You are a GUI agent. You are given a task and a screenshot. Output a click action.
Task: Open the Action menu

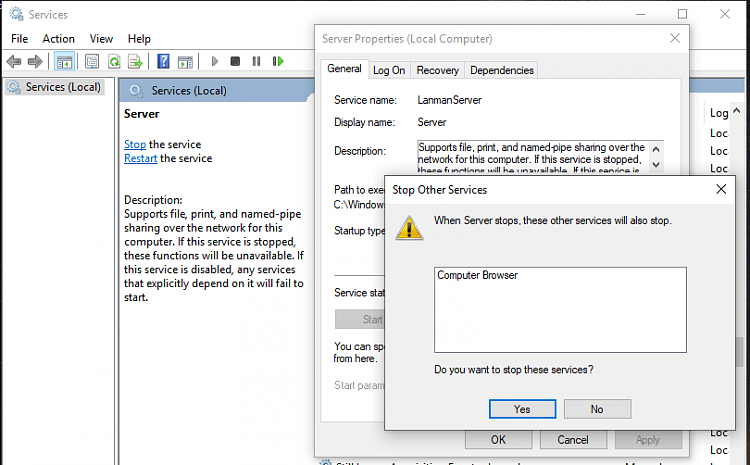tap(58, 39)
